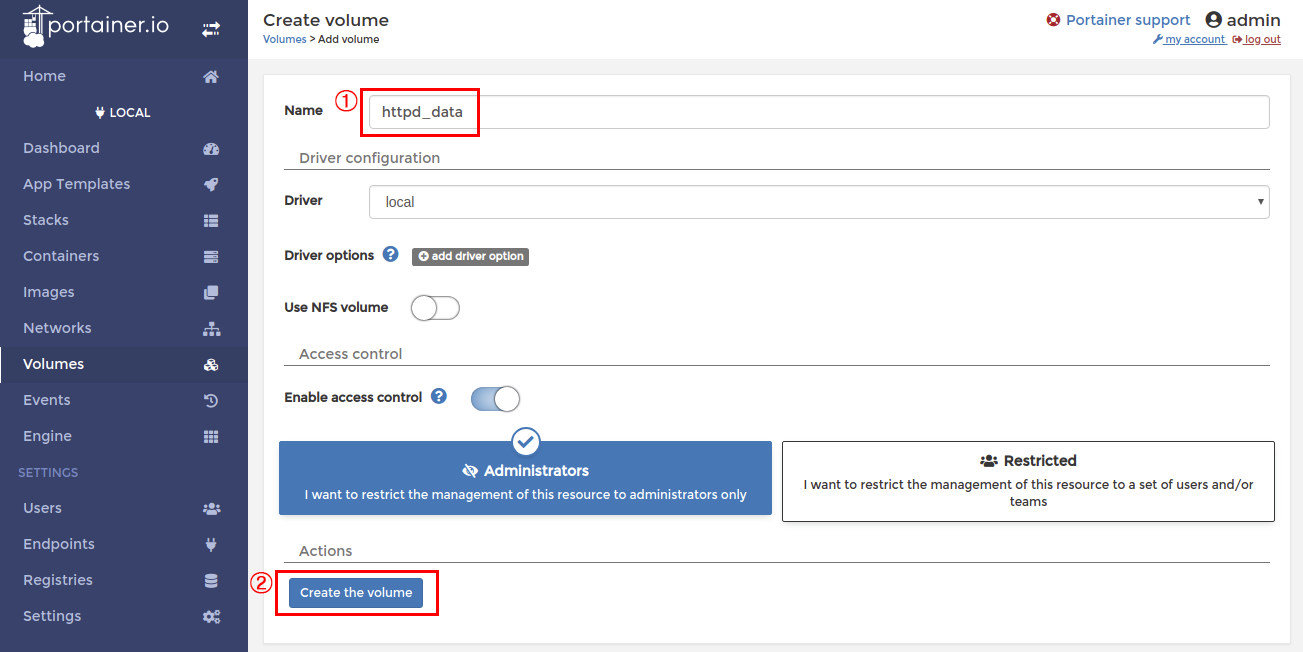1303x652 pixels.
Task: Click the add driver option button
Action: tap(470, 257)
